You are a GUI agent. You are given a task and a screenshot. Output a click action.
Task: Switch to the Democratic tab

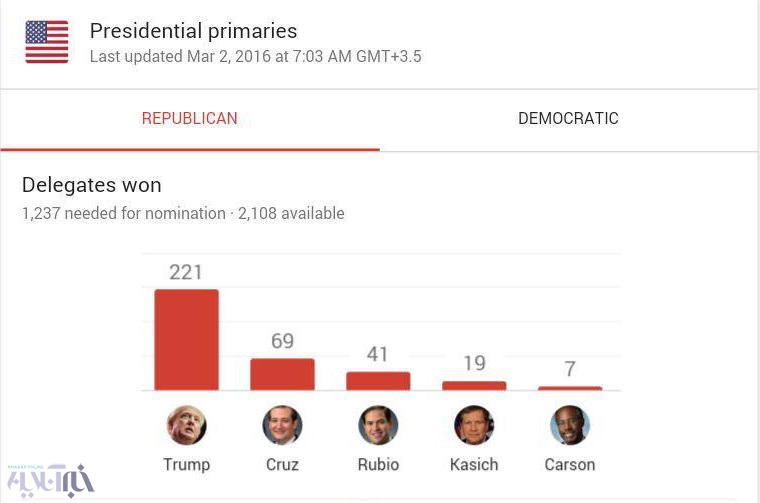(568, 119)
